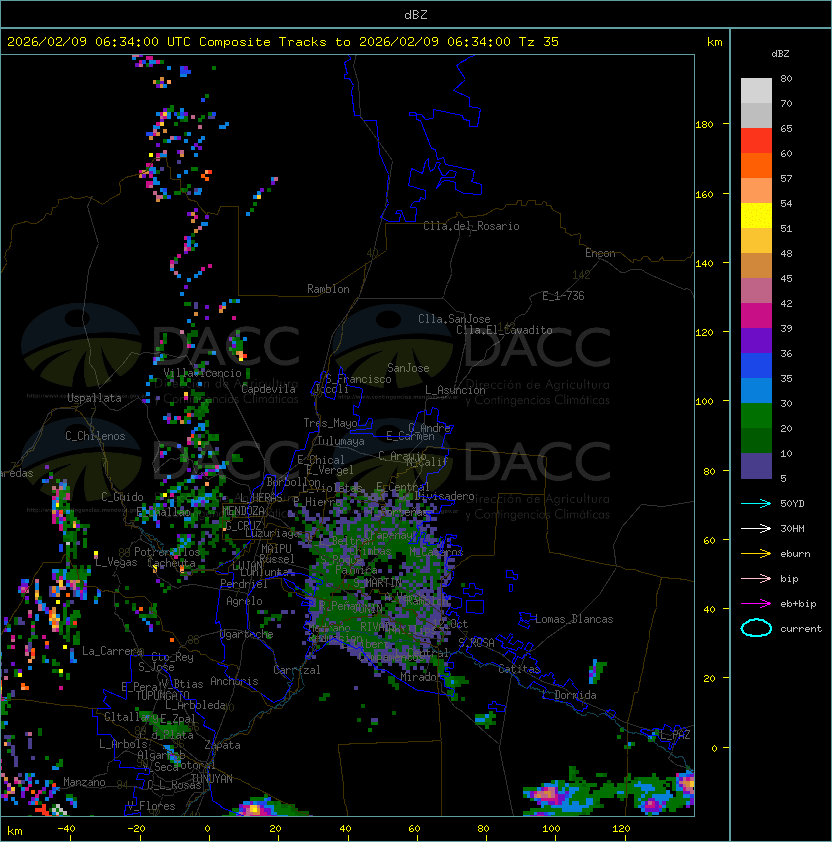Viewport: 832px width, 842px height.
Task: Click the magenta eb+bip arrow in legend
Action: (x=756, y=604)
